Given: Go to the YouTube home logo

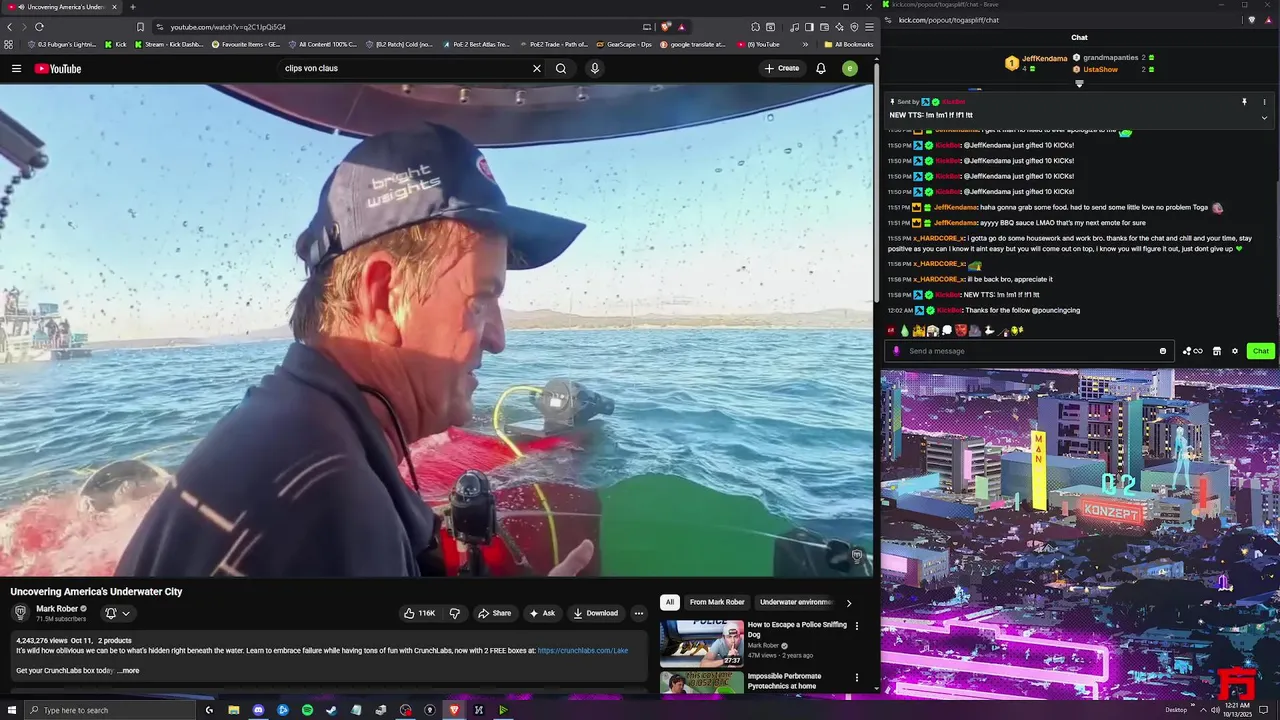Looking at the screenshot, I should pos(58,68).
